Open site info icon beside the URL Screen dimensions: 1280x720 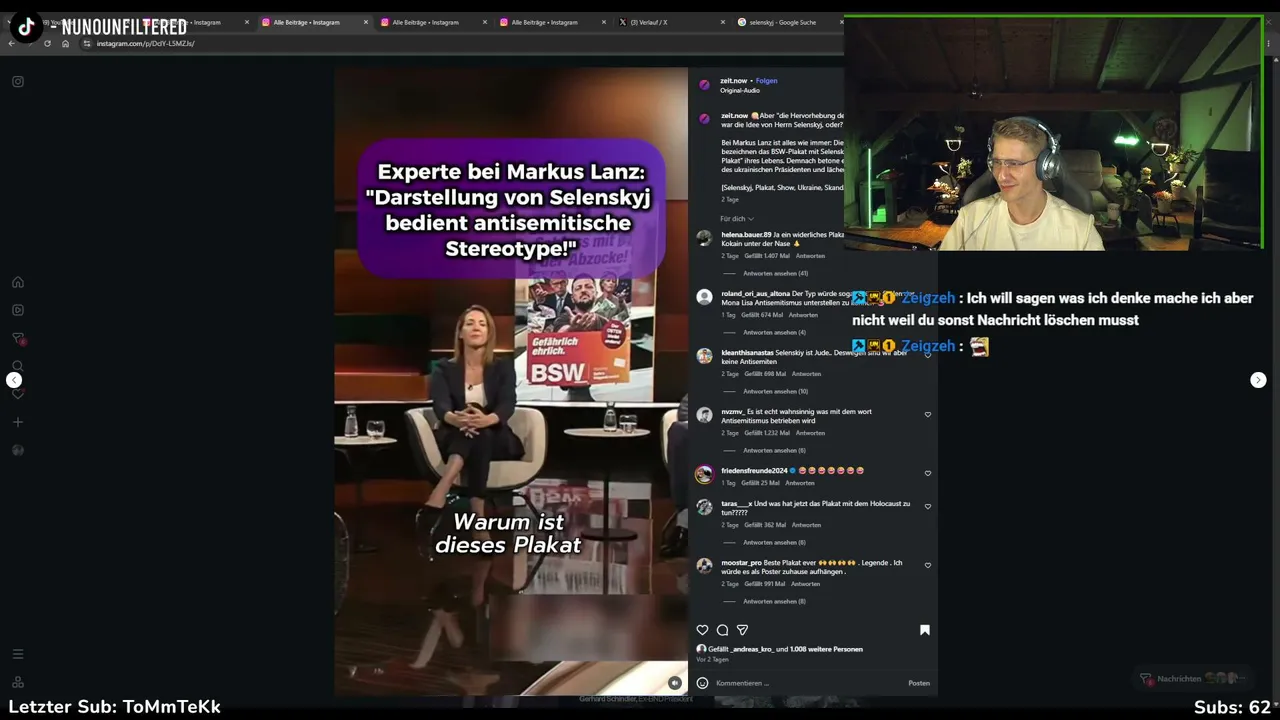[87, 44]
